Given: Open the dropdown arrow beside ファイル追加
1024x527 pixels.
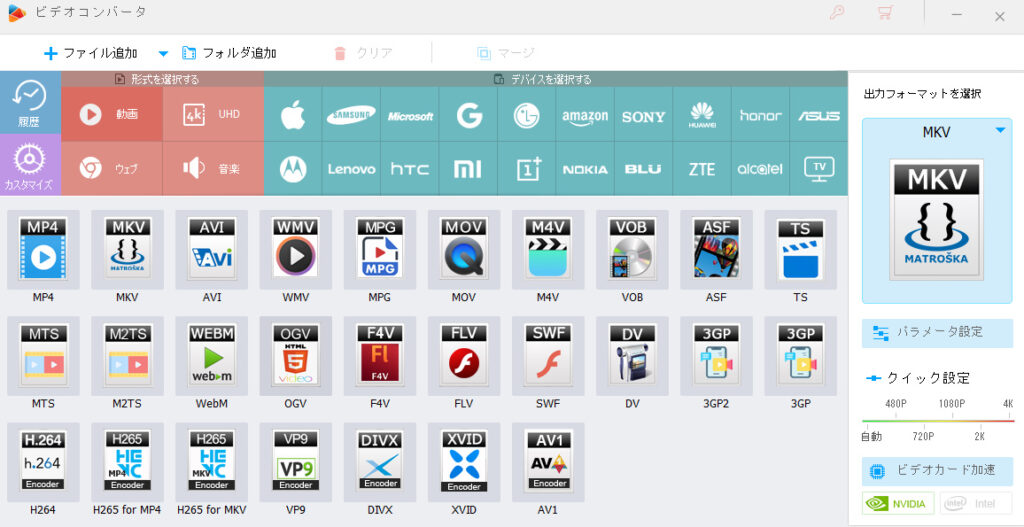Looking at the screenshot, I should pos(163,53).
